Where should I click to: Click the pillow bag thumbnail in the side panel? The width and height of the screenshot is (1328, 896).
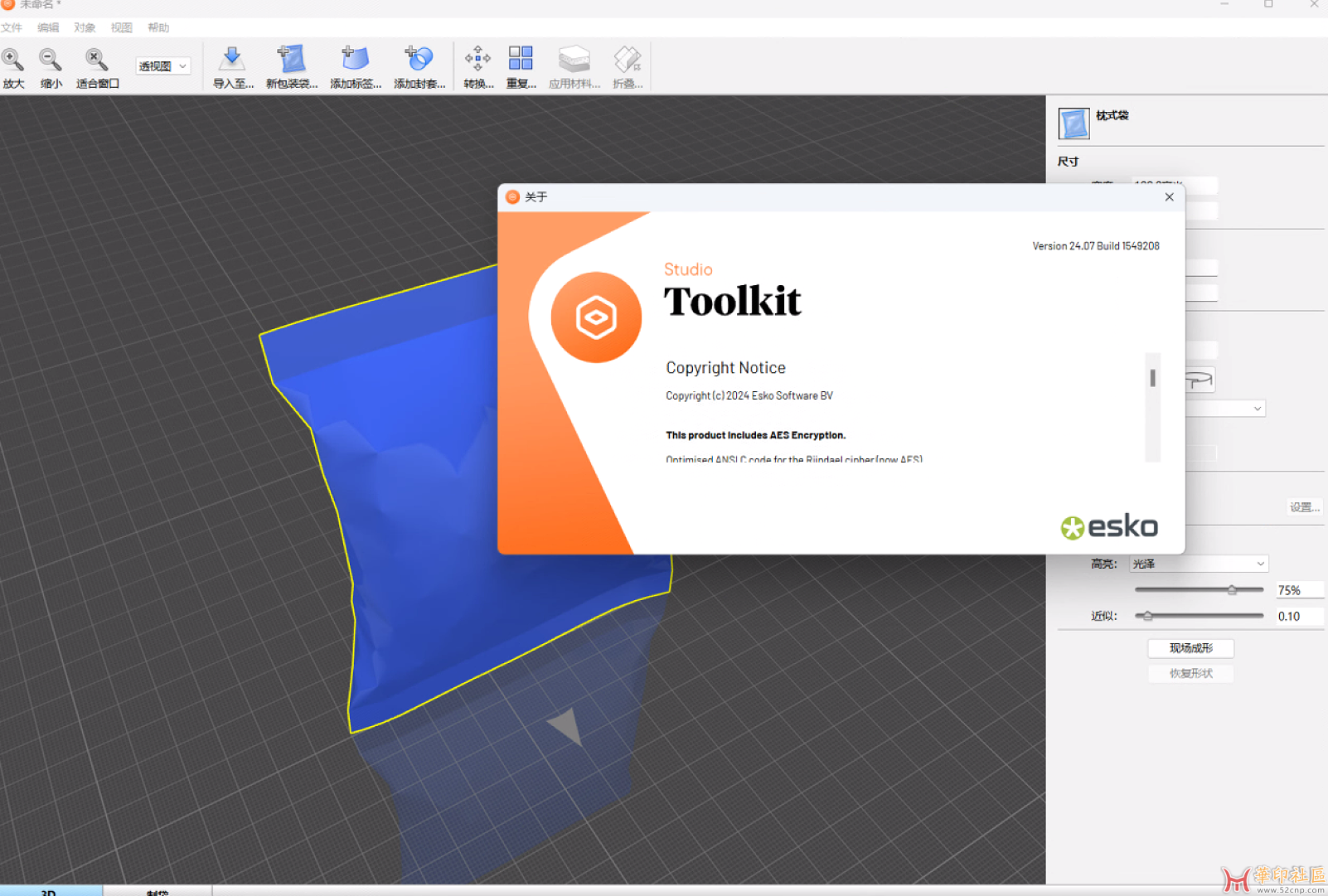coord(1074,124)
